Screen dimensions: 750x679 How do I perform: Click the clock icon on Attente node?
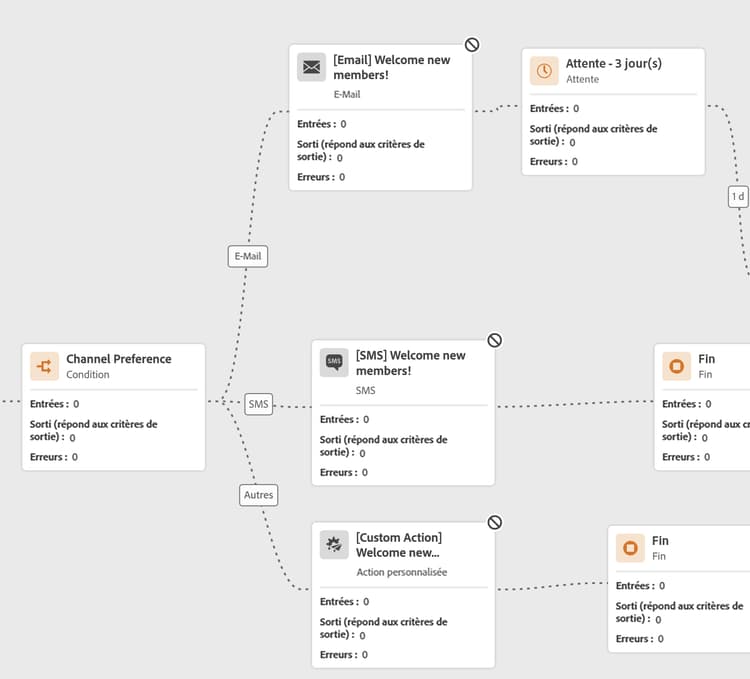[x=544, y=71]
